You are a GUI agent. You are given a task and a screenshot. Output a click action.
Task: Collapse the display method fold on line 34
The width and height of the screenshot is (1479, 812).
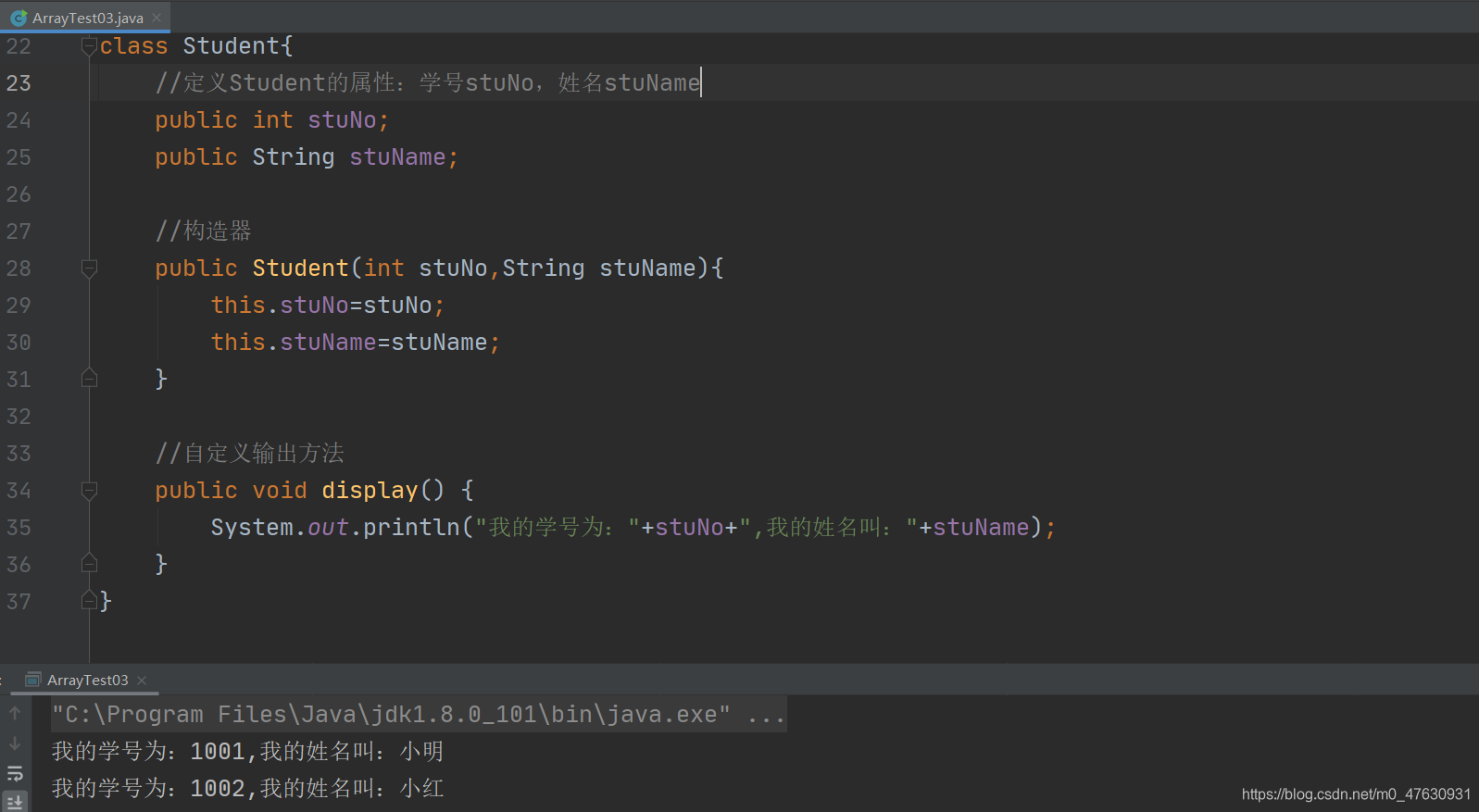click(x=89, y=490)
